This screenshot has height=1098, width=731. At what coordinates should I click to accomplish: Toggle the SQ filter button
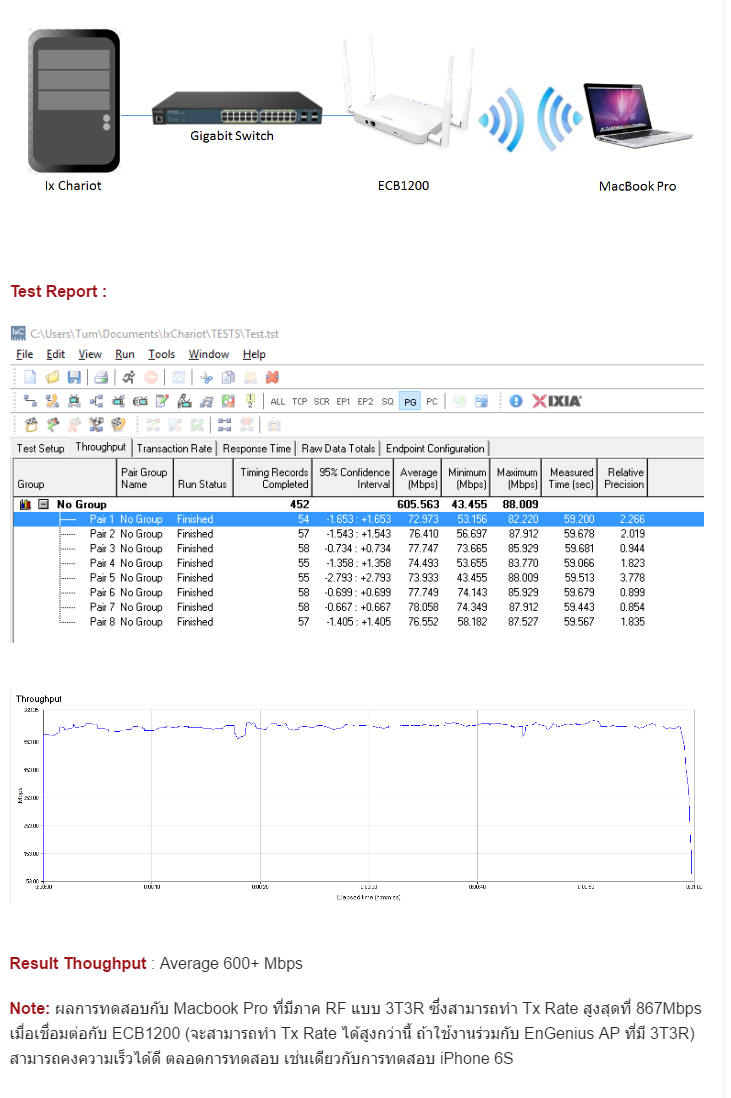(387, 401)
